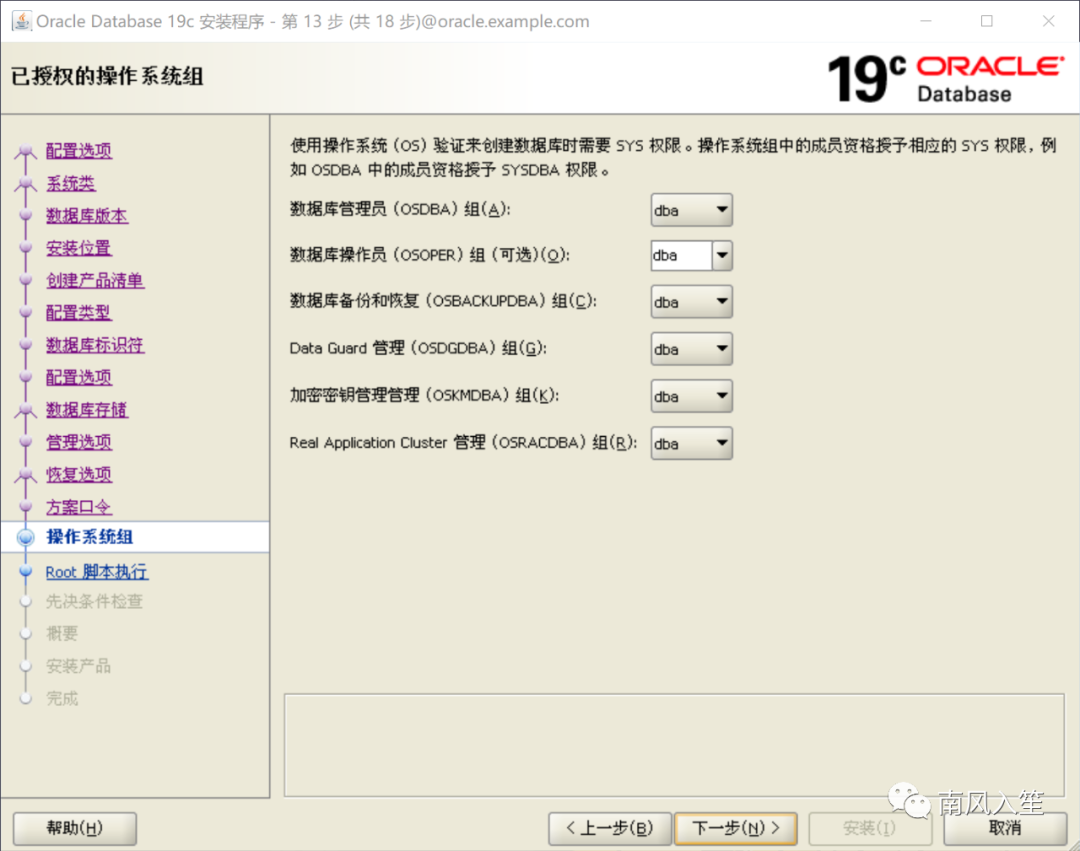Go back with 上一步(B) button
The width and height of the screenshot is (1080, 851).
tap(610, 828)
